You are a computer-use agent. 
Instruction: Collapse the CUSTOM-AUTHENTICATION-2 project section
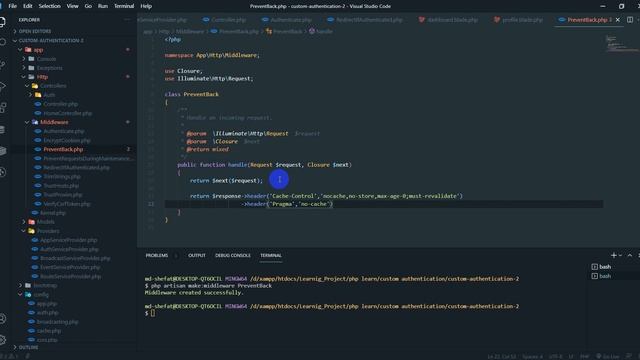(x=51, y=40)
